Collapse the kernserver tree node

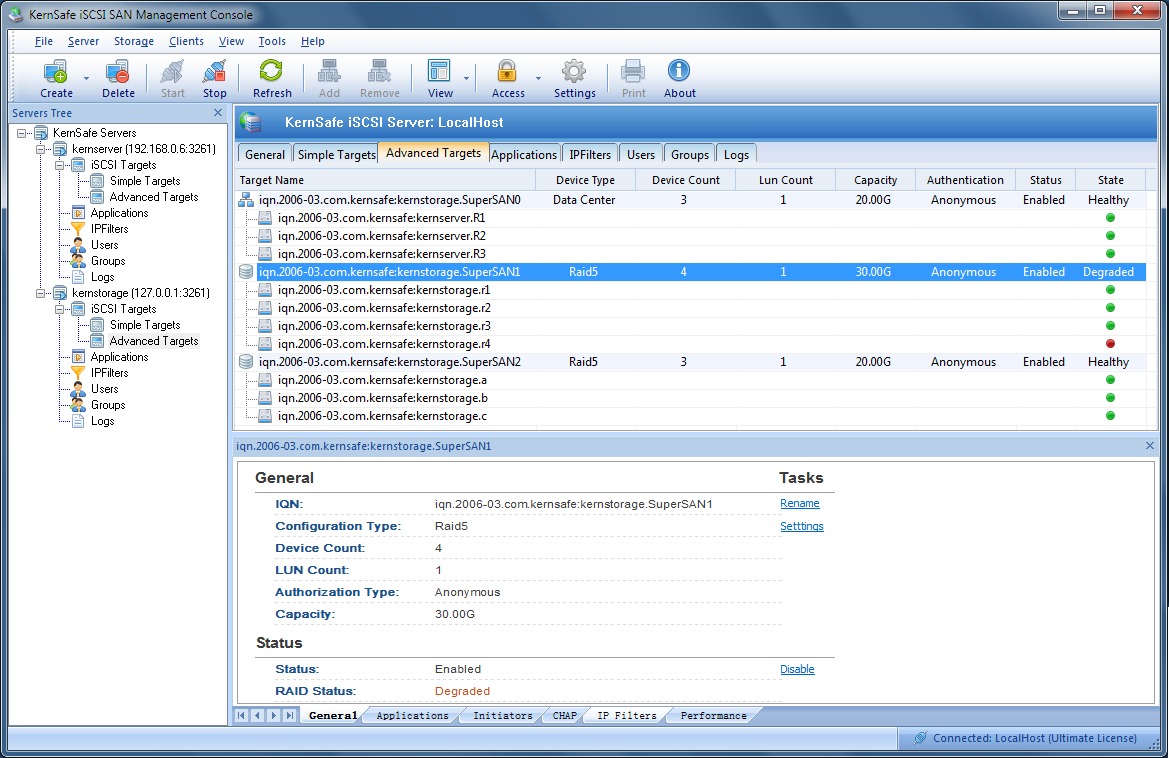pos(42,149)
